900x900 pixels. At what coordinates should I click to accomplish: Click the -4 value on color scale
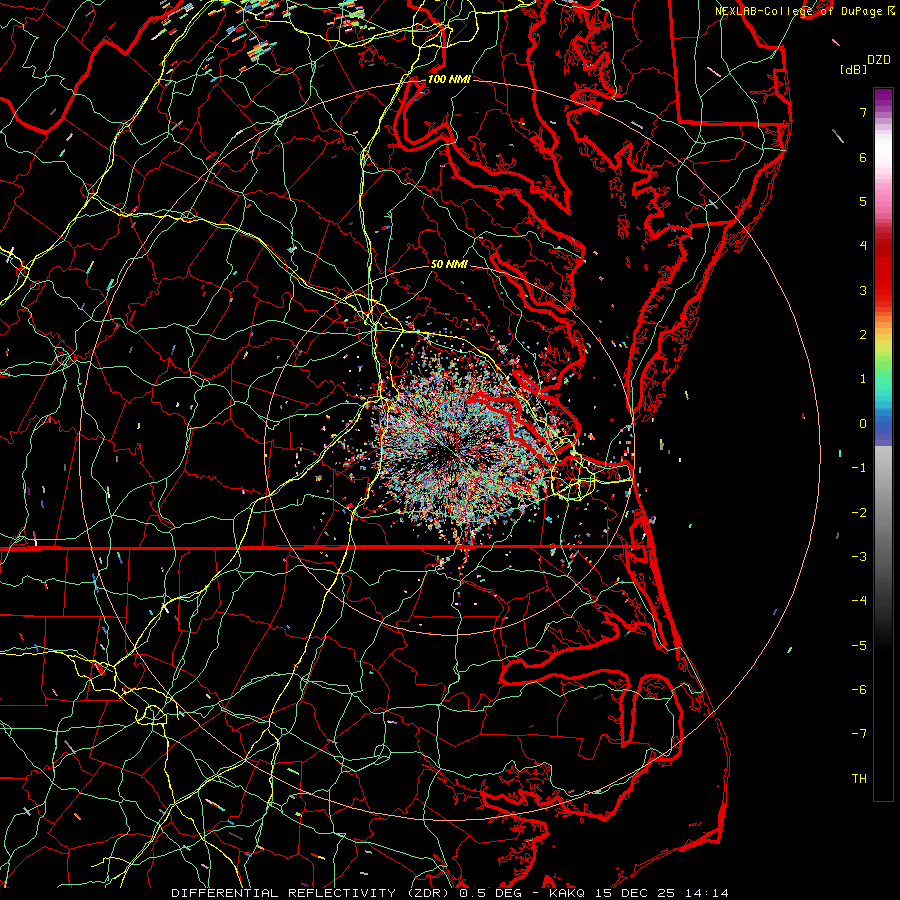(859, 601)
